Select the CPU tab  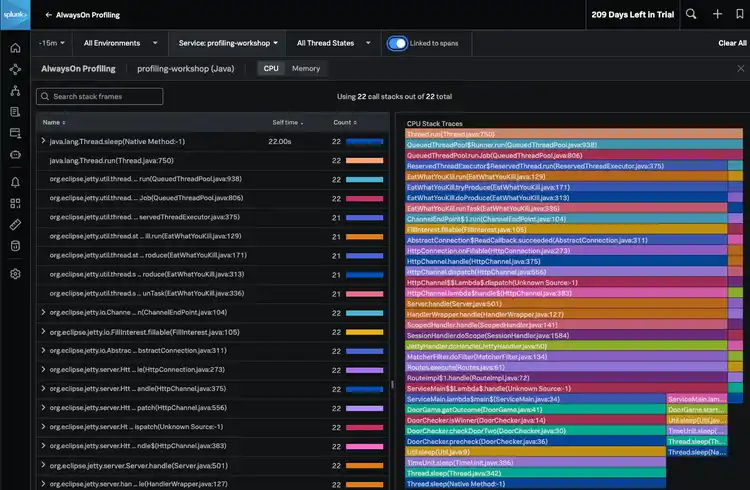click(x=271, y=69)
